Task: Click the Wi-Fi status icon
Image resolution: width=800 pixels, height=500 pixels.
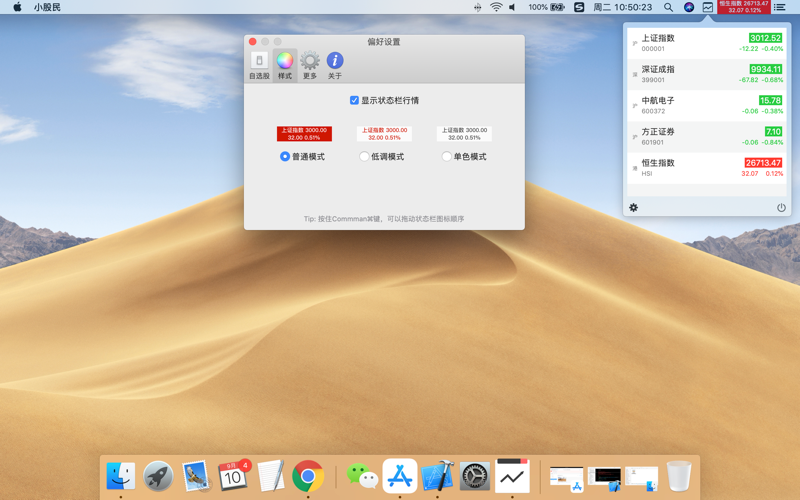Action: pyautogui.click(x=496, y=7)
